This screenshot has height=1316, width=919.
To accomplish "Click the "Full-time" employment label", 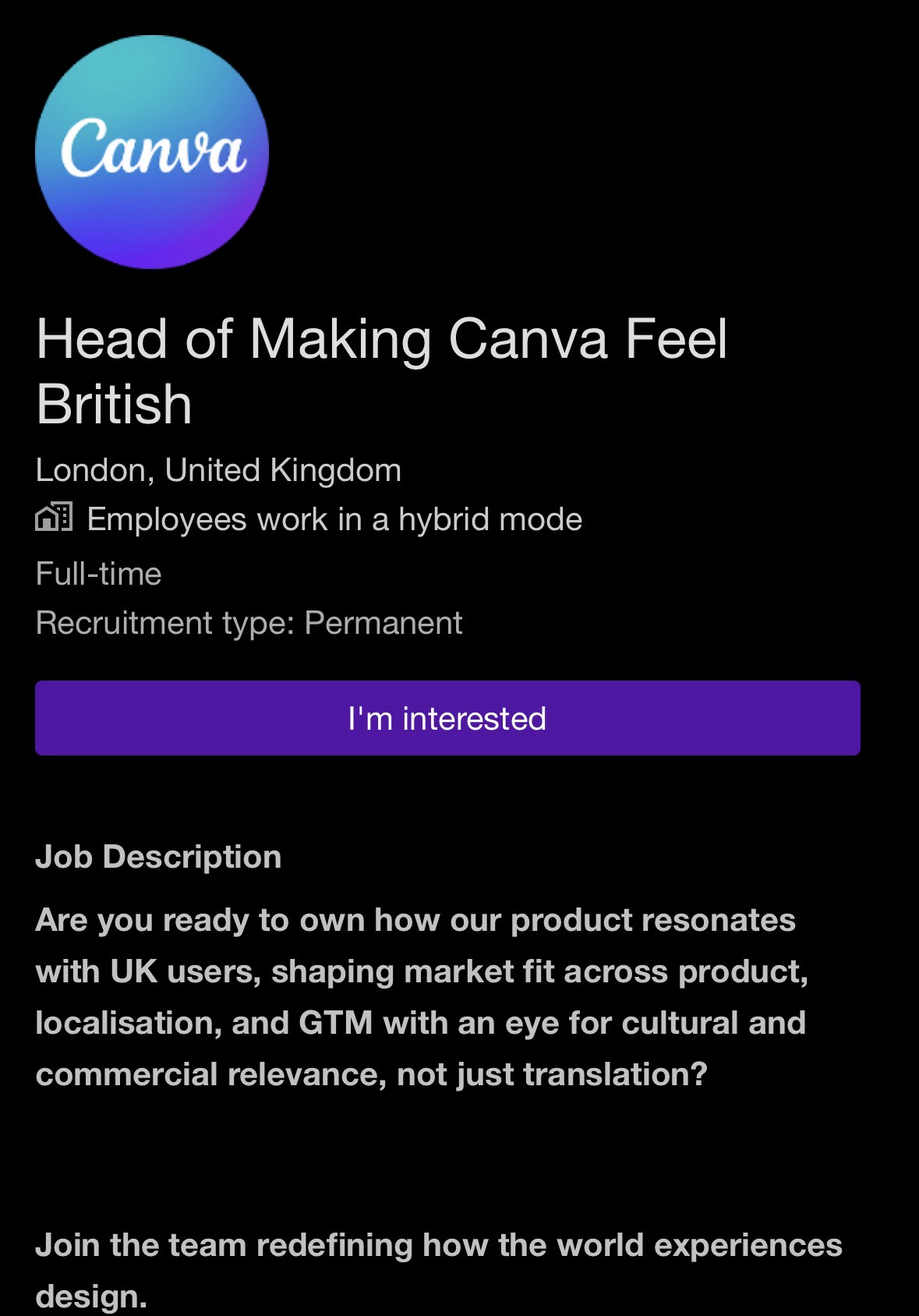I will (98, 574).
